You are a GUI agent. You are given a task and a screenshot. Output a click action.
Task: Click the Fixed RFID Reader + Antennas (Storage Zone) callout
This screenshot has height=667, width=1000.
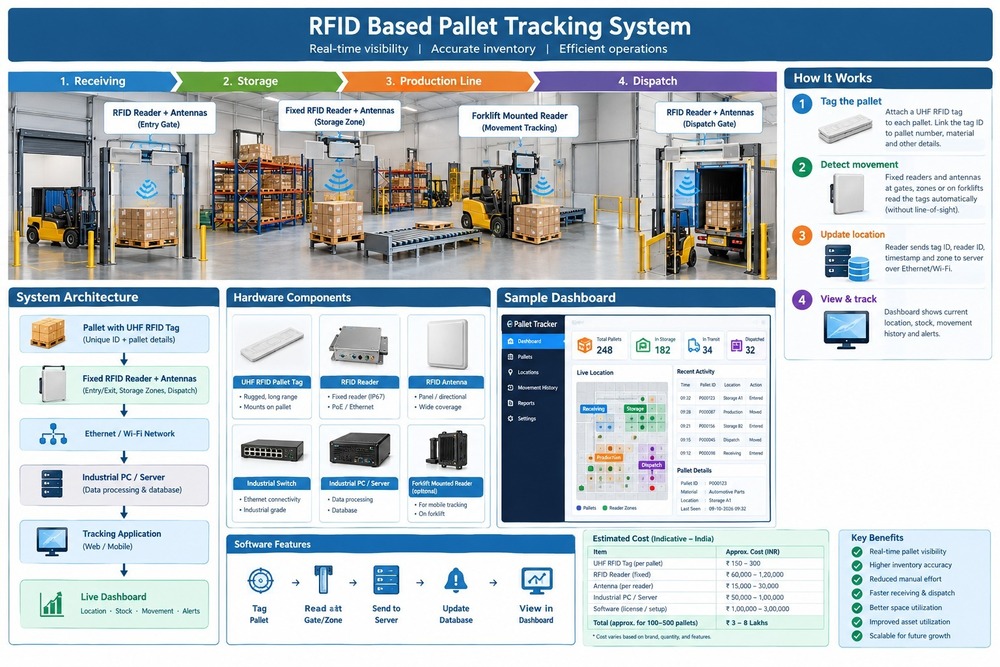(x=339, y=115)
